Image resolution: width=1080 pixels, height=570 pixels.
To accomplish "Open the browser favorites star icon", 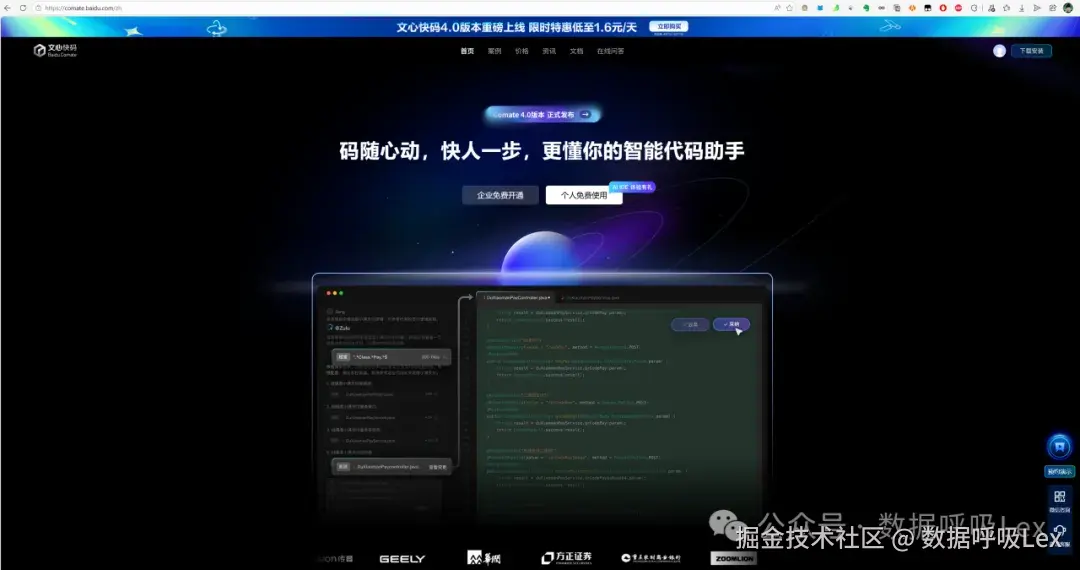I will pyautogui.click(x=1006, y=8).
